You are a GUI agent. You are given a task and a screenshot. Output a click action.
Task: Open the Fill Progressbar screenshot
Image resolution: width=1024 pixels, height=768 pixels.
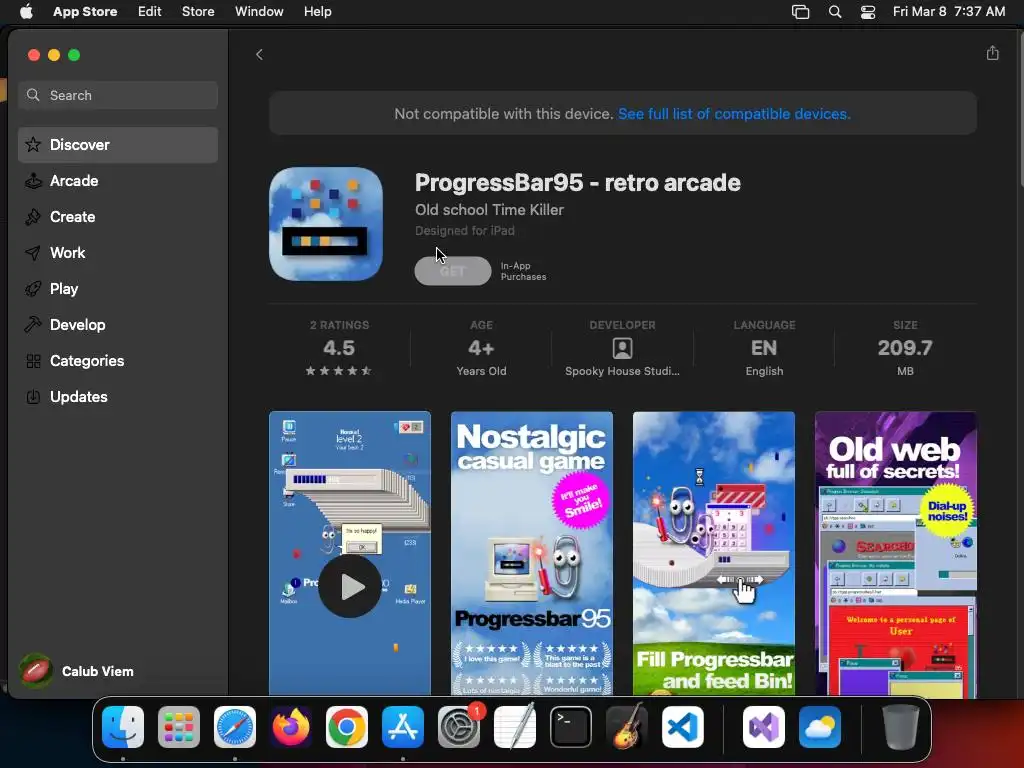[714, 553]
